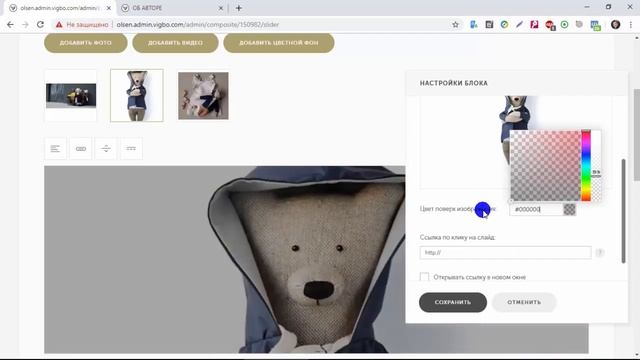Click the blue translate extension icon
This screenshot has width=640, height=360.
[x=474, y=24]
